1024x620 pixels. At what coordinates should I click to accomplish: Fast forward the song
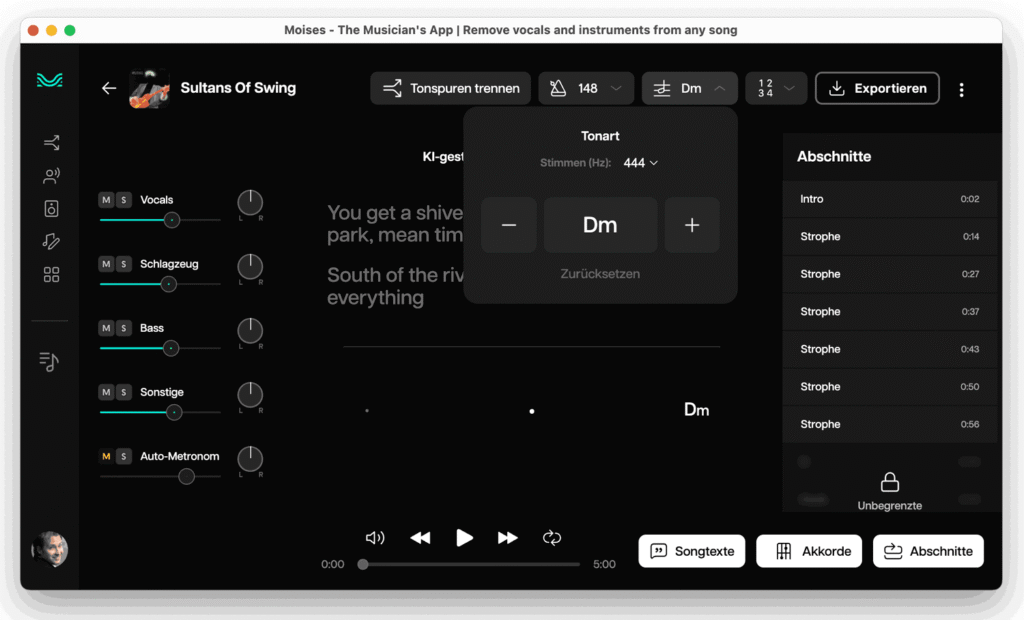coord(507,538)
